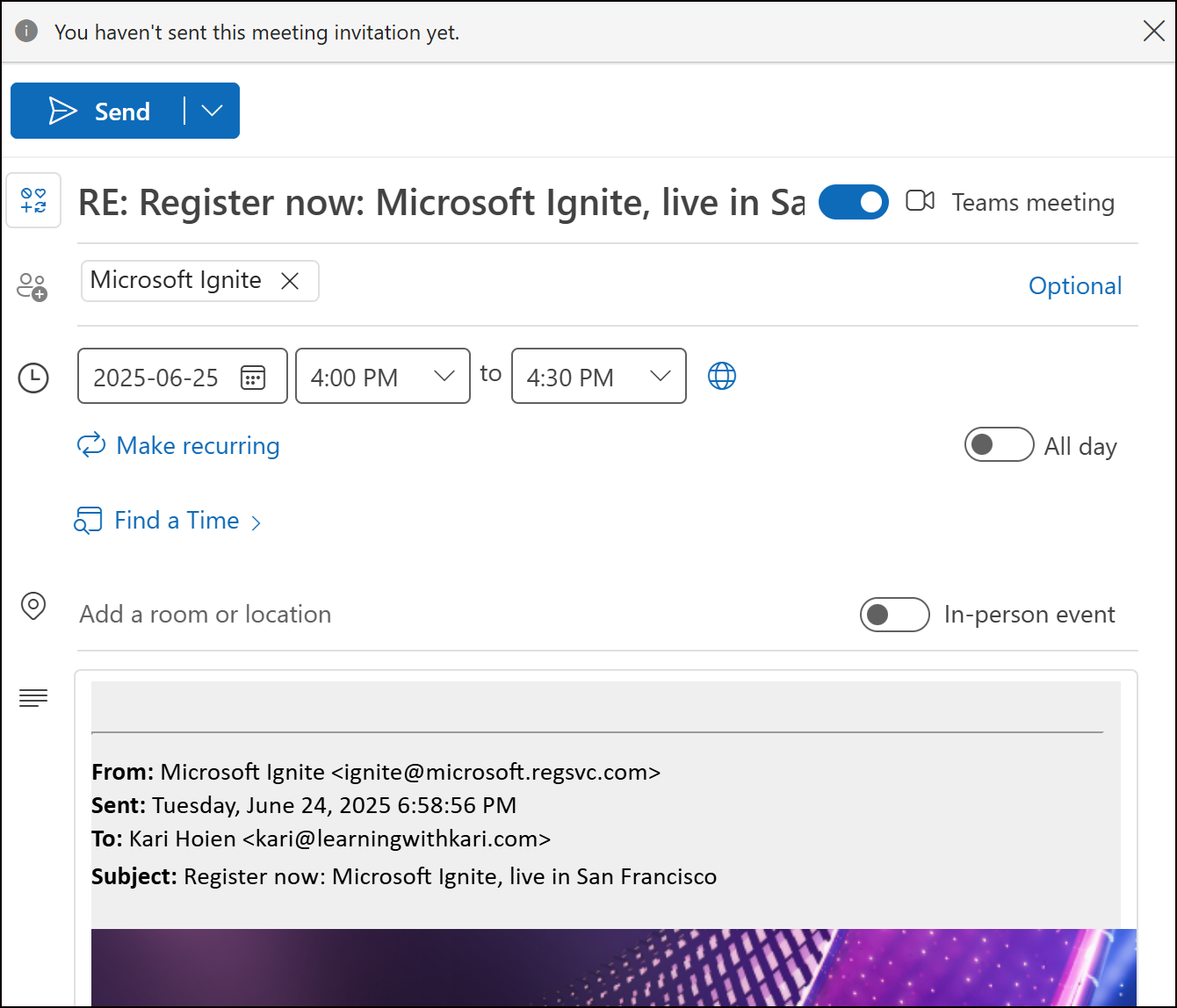This screenshot has width=1177, height=1008.
Task: Click the info icon in the notification bar
Action: click(27, 32)
